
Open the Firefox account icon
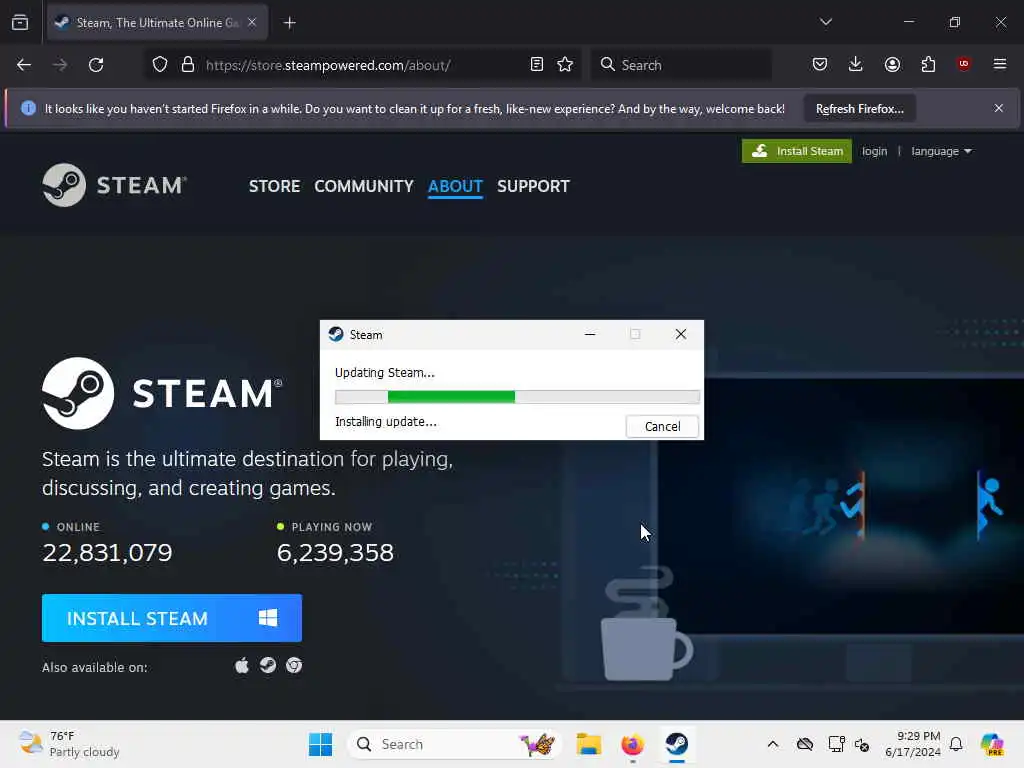coord(892,65)
